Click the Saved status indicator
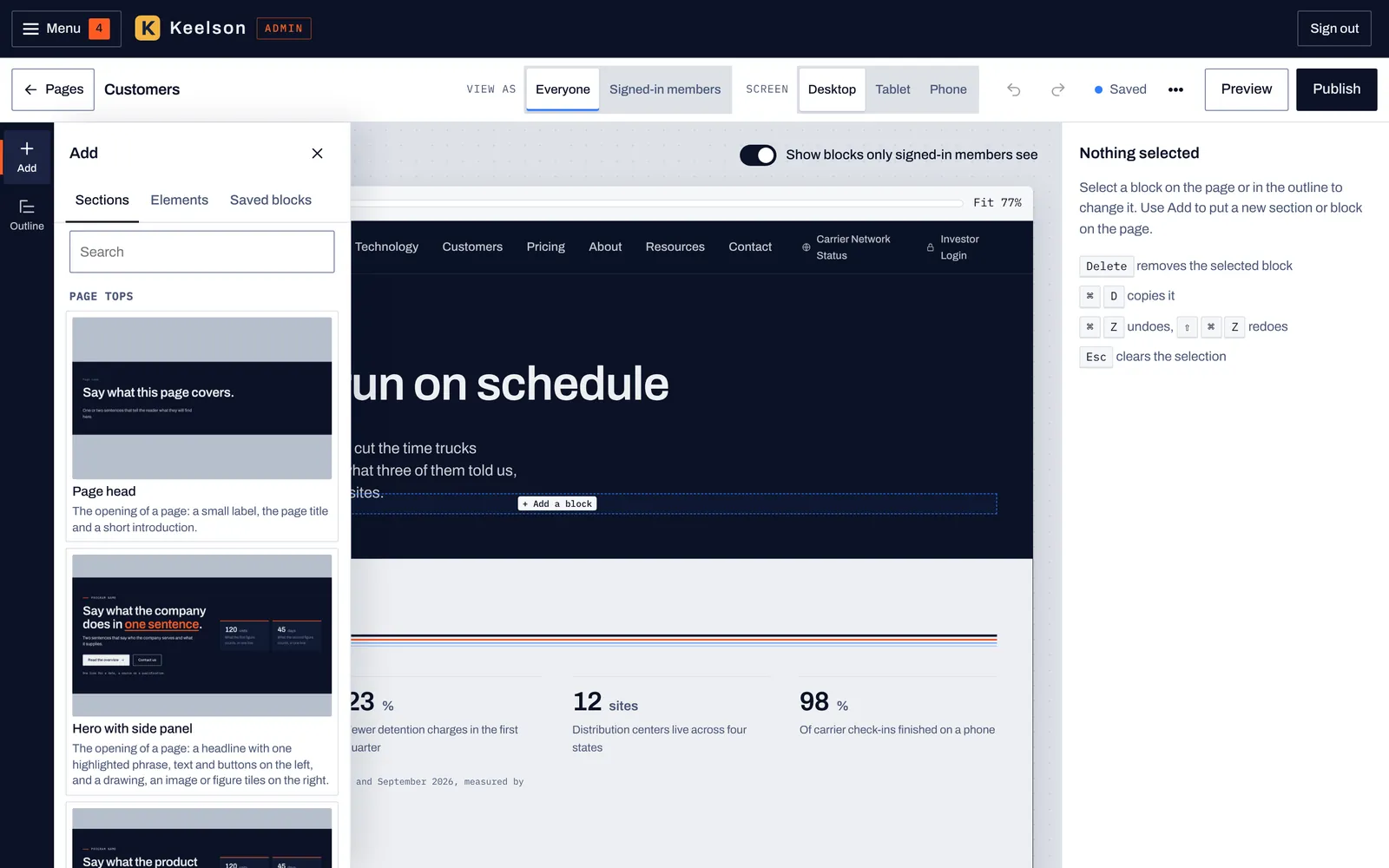The image size is (1389, 868). [x=1121, y=89]
